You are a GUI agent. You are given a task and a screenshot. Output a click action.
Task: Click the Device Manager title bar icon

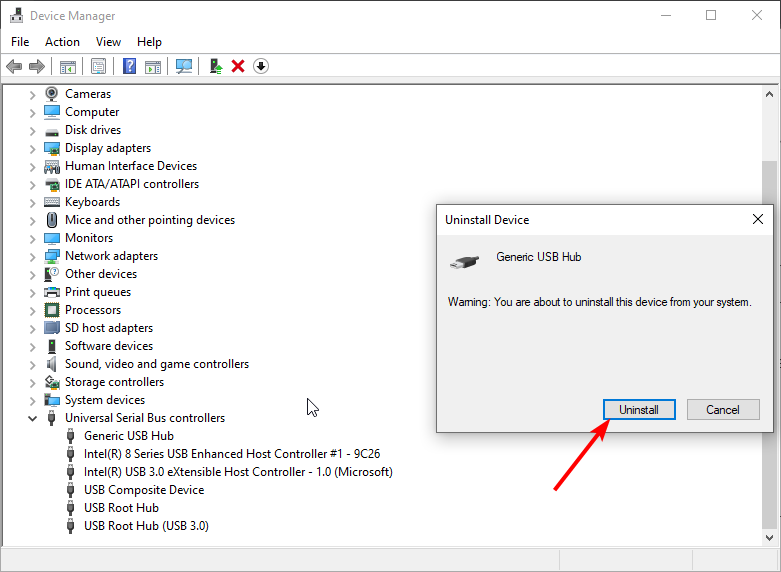coord(16,16)
